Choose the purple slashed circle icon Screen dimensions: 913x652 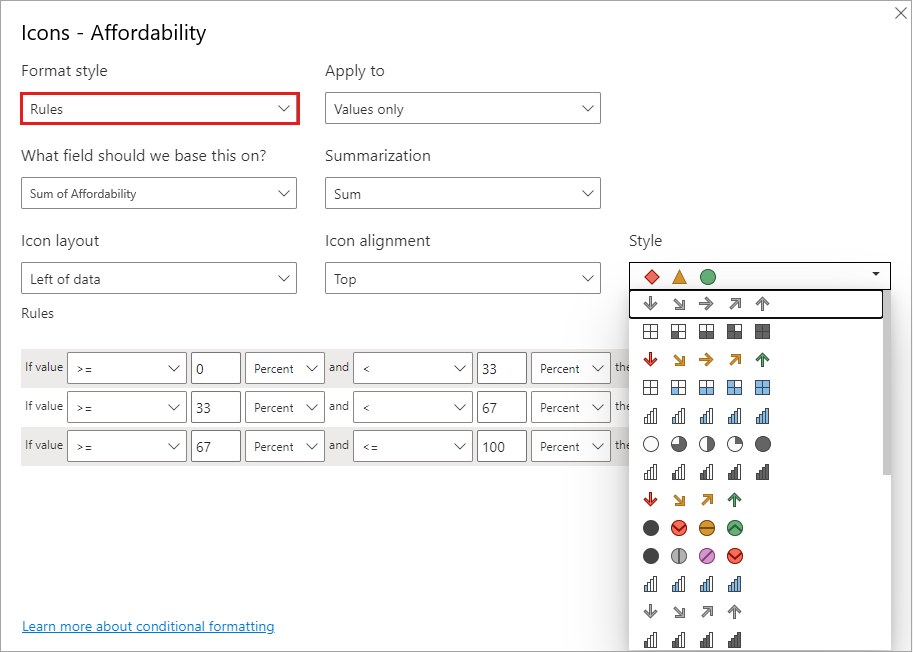(x=707, y=556)
